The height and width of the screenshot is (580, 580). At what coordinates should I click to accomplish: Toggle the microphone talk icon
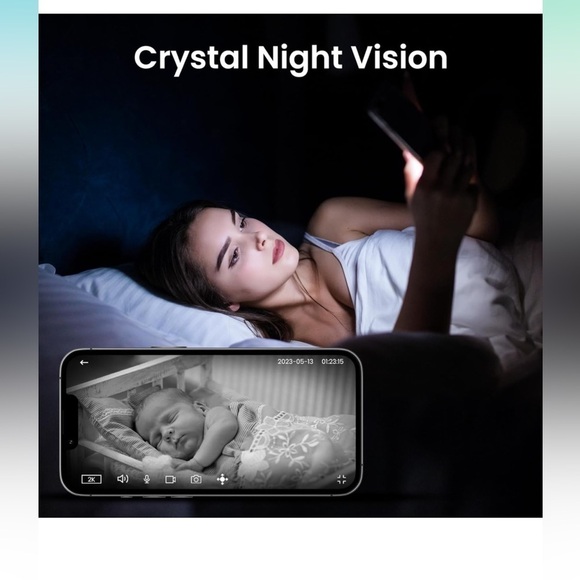point(147,479)
